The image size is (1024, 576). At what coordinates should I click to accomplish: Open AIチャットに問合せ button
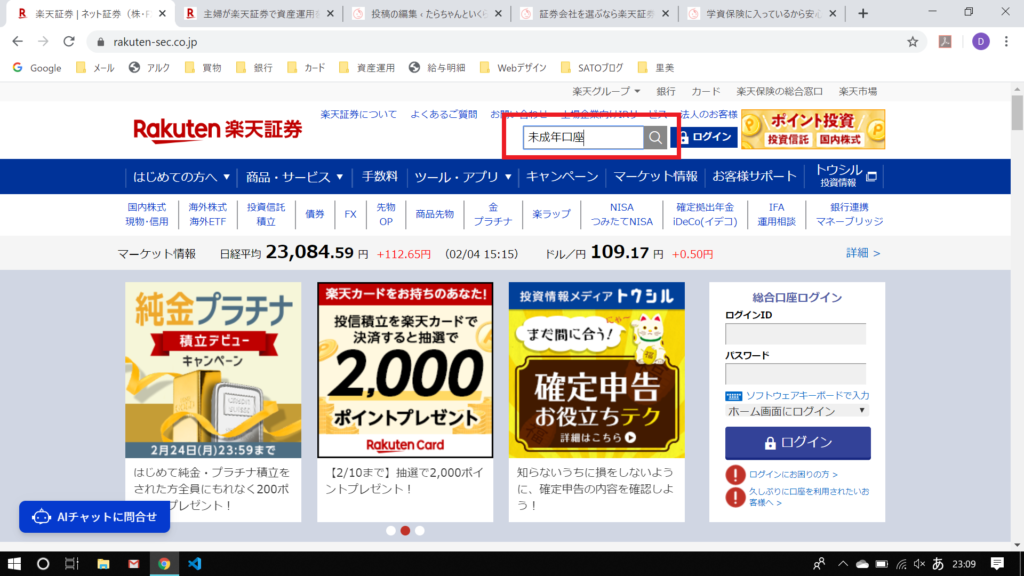pos(95,517)
